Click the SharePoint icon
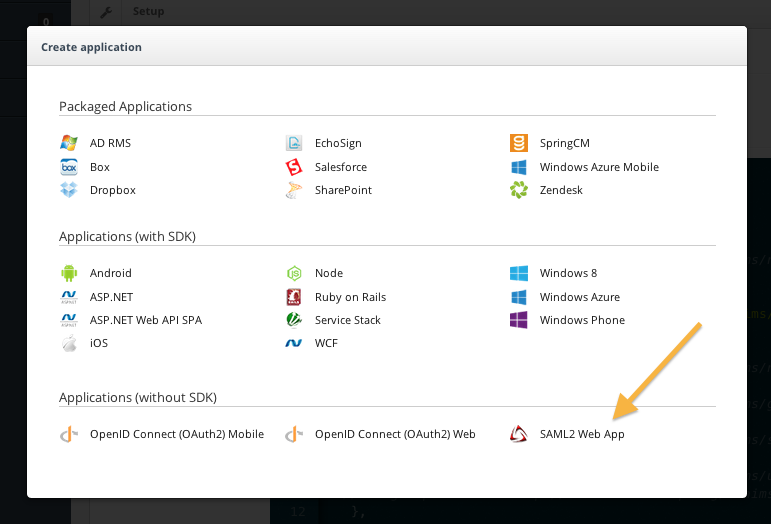Viewport: 771px width, 524px height. point(294,190)
